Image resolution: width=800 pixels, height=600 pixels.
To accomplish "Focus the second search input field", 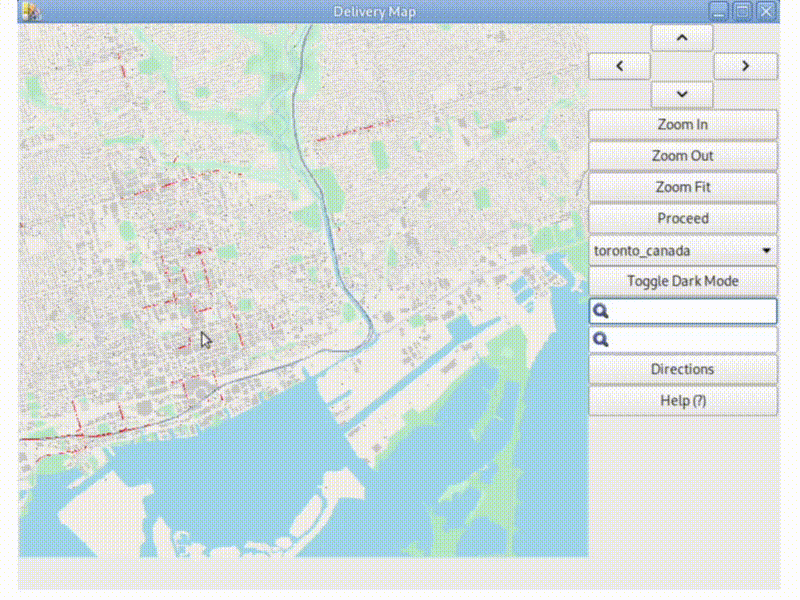I will click(x=692, y=340).
